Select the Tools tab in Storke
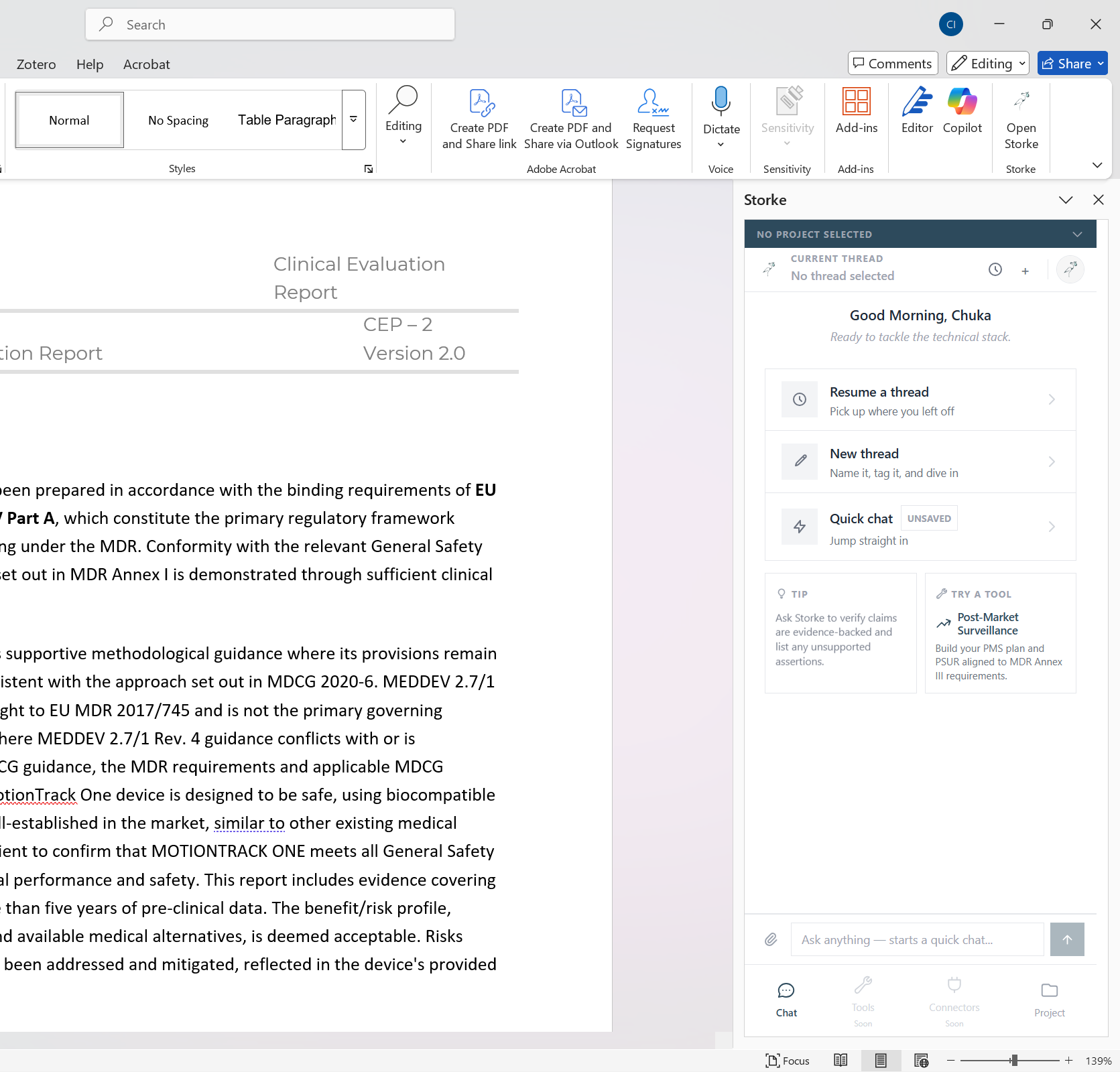The image size is (1120, 1072). pyautogui.click(x=863, y=1001)
